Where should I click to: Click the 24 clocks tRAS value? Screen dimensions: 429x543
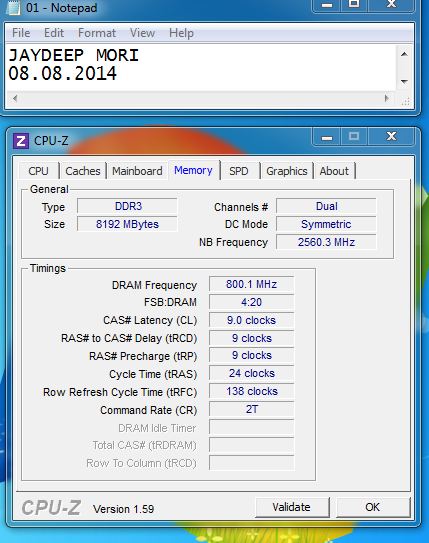coord(251,373)
